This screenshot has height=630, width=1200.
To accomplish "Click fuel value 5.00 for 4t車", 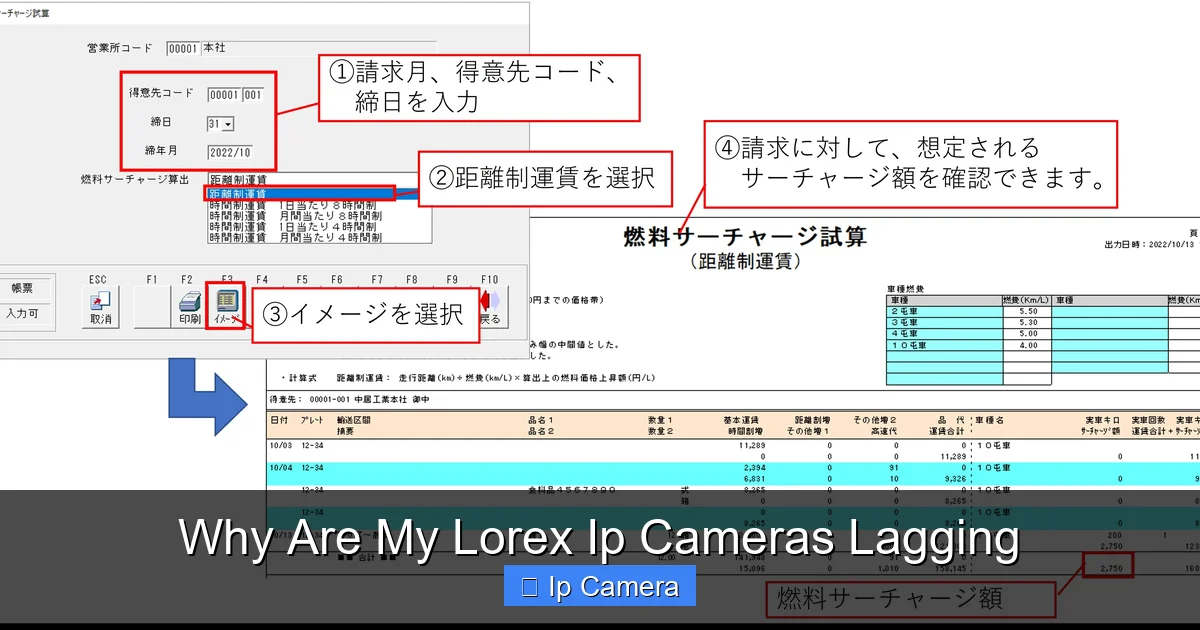I will [x=1026, y=334].
